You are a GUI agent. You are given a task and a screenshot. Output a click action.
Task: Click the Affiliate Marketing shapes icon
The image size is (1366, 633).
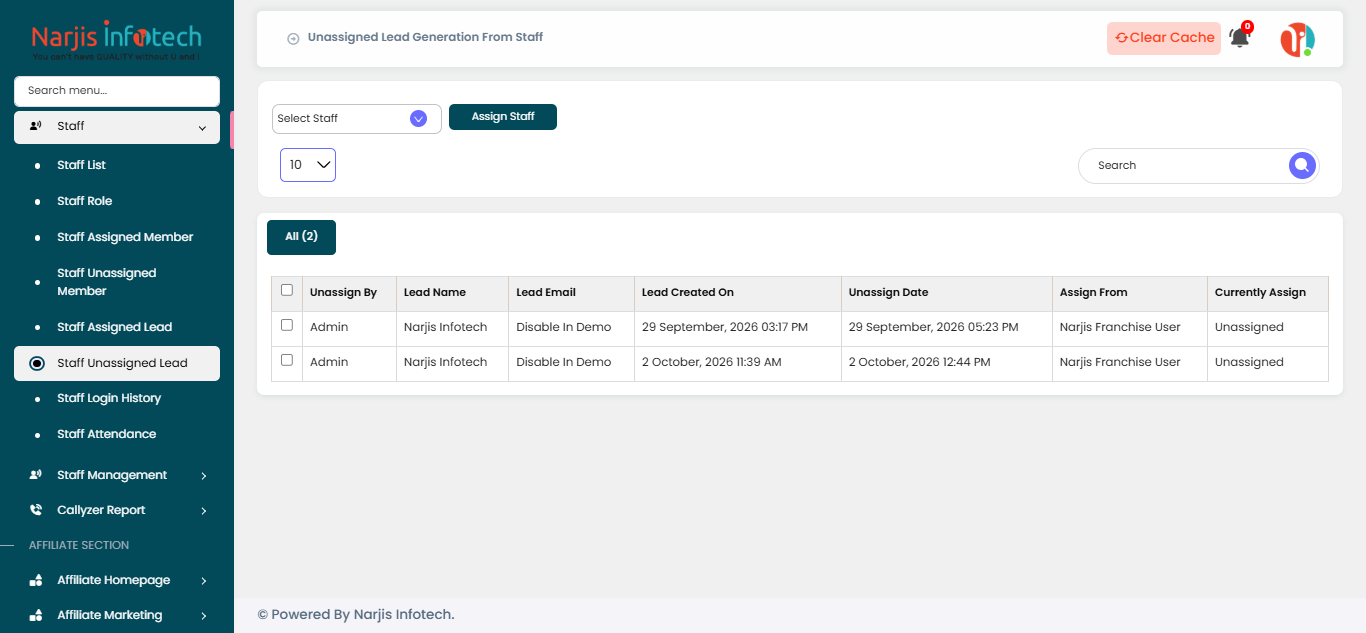[36, 615]
